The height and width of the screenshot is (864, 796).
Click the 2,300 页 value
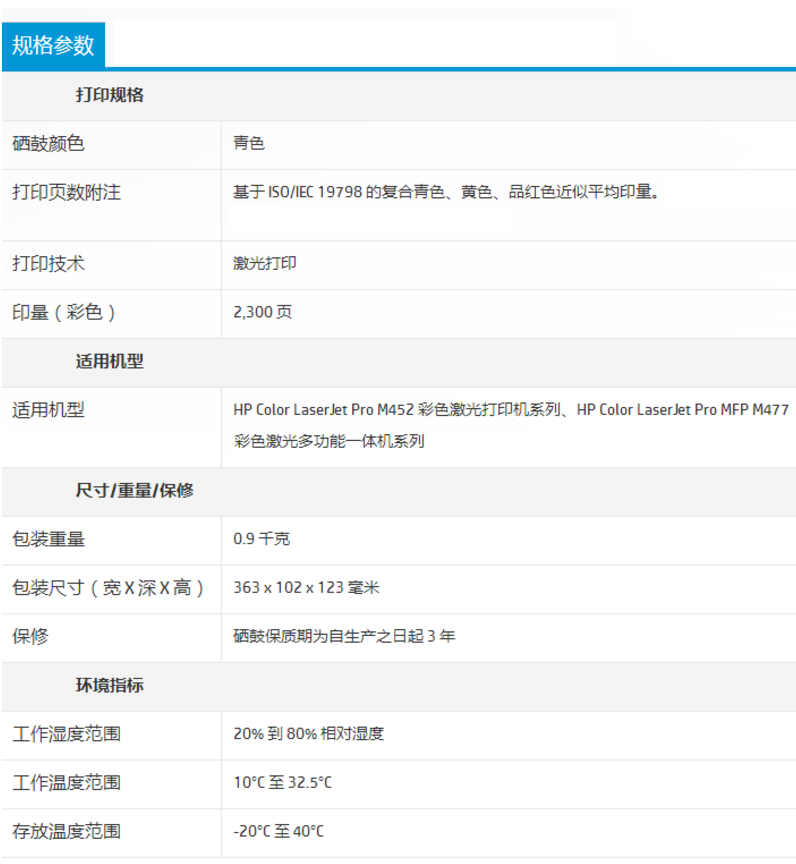pyautogui.click(x=263, y=312)
